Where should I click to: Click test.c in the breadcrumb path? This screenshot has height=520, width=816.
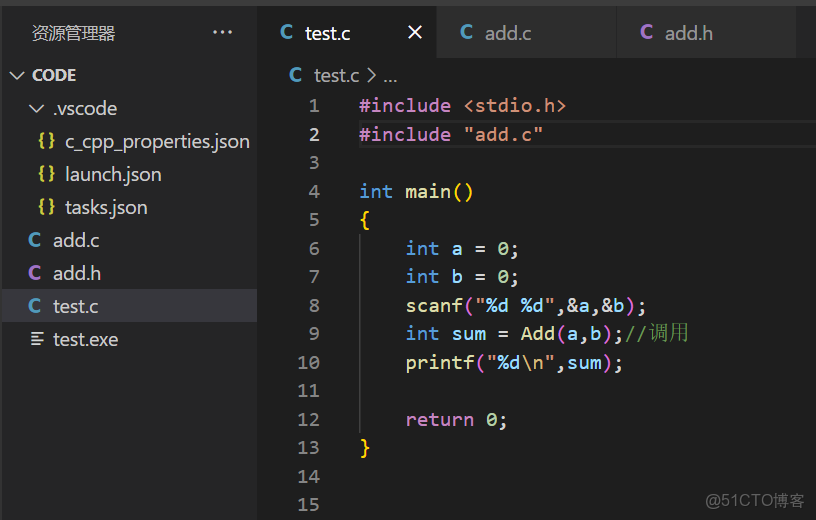[336, 75]
